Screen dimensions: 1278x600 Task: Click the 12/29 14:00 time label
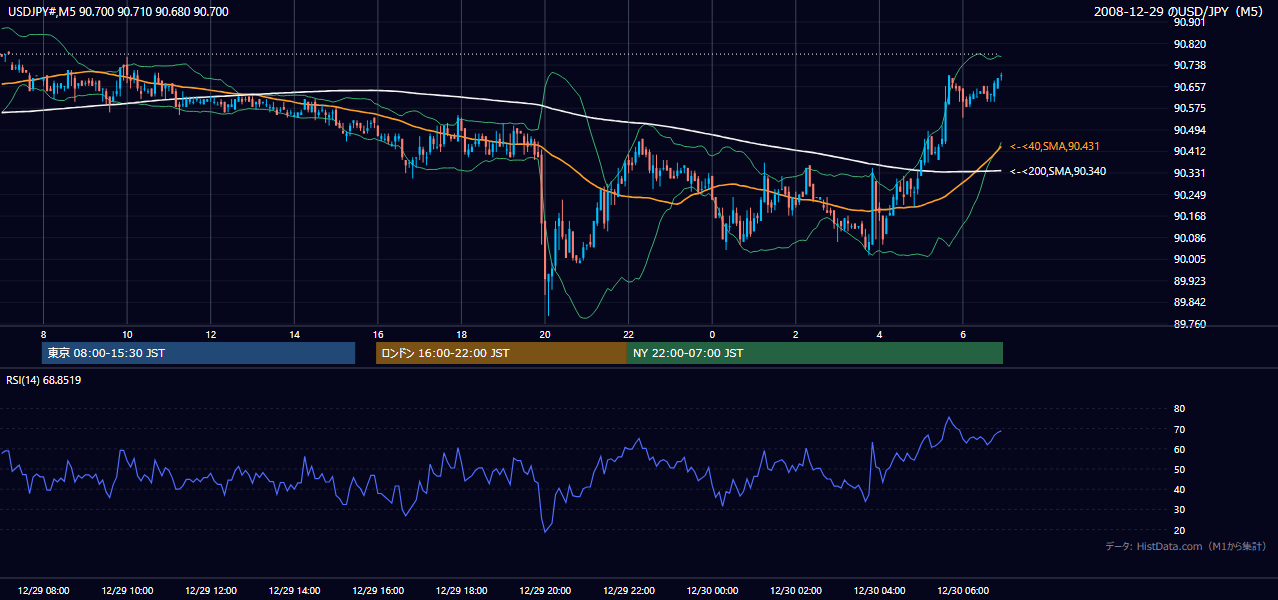[x=294, y=591]
